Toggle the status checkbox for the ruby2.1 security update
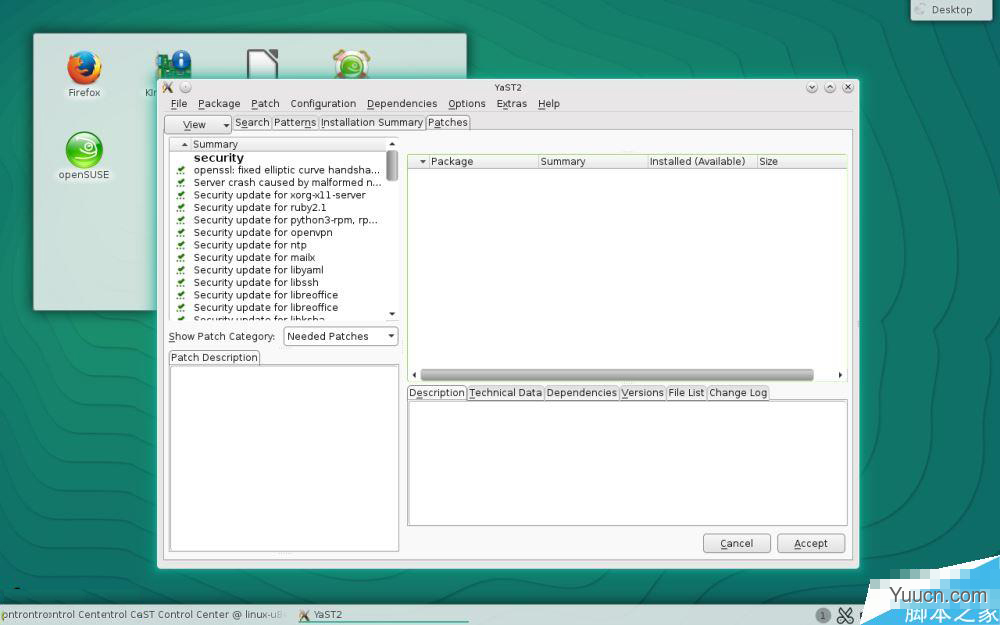 point(181,208)
